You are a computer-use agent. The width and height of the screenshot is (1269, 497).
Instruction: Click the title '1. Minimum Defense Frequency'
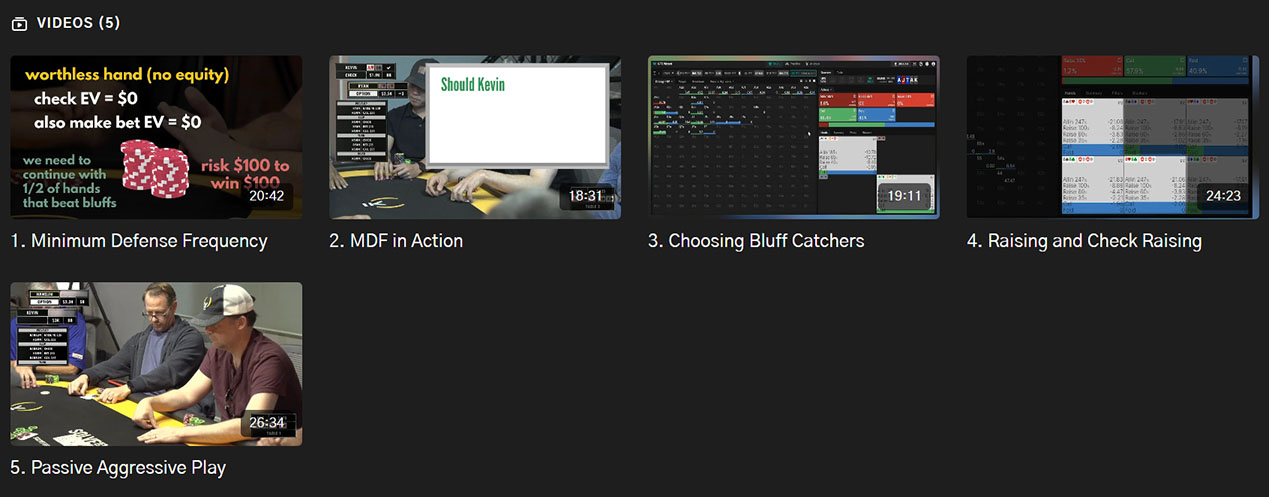[140, 241]
